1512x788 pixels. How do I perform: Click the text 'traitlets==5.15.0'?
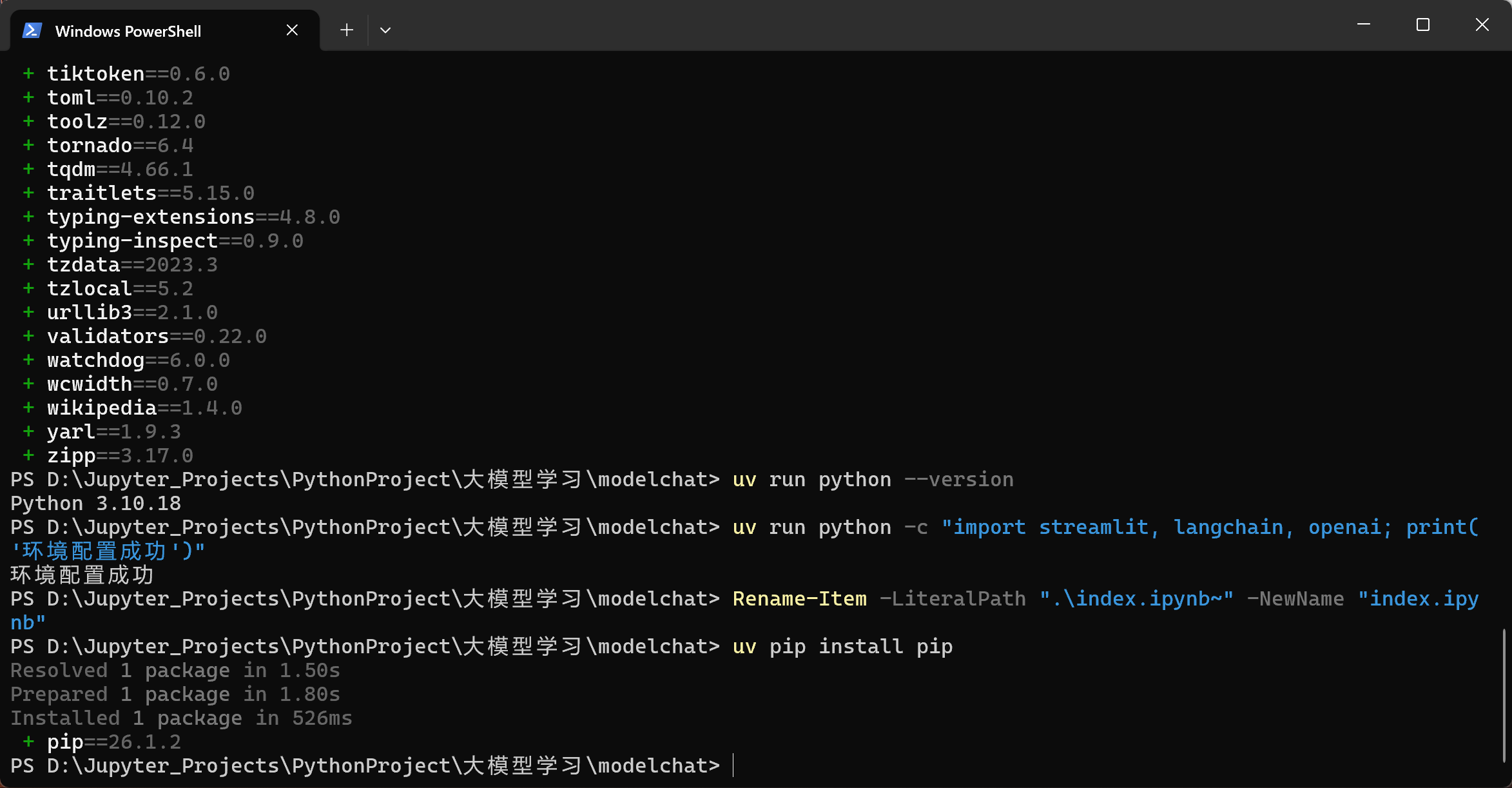tap(151, 193)
